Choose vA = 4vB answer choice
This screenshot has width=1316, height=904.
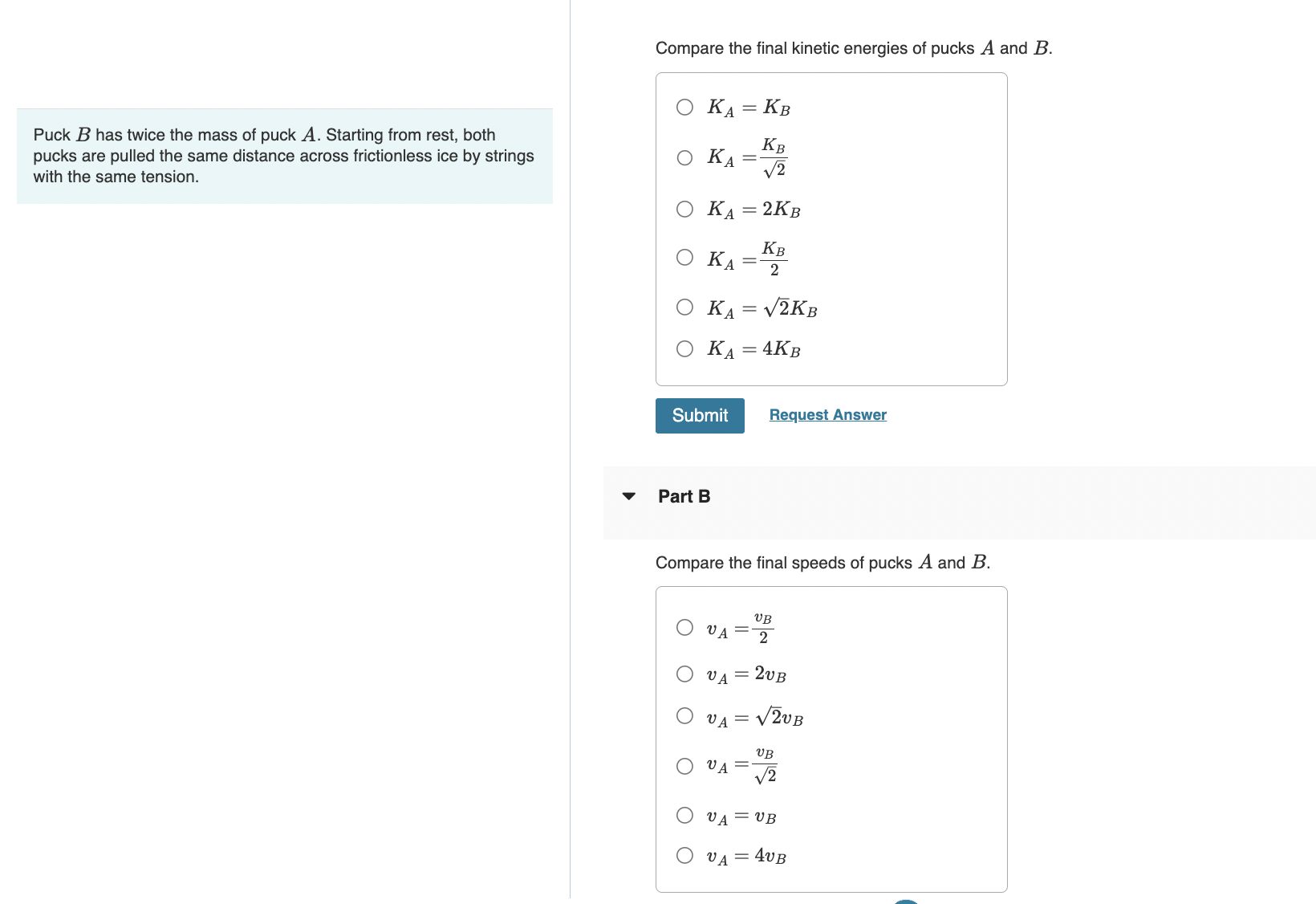pos(684,855)
